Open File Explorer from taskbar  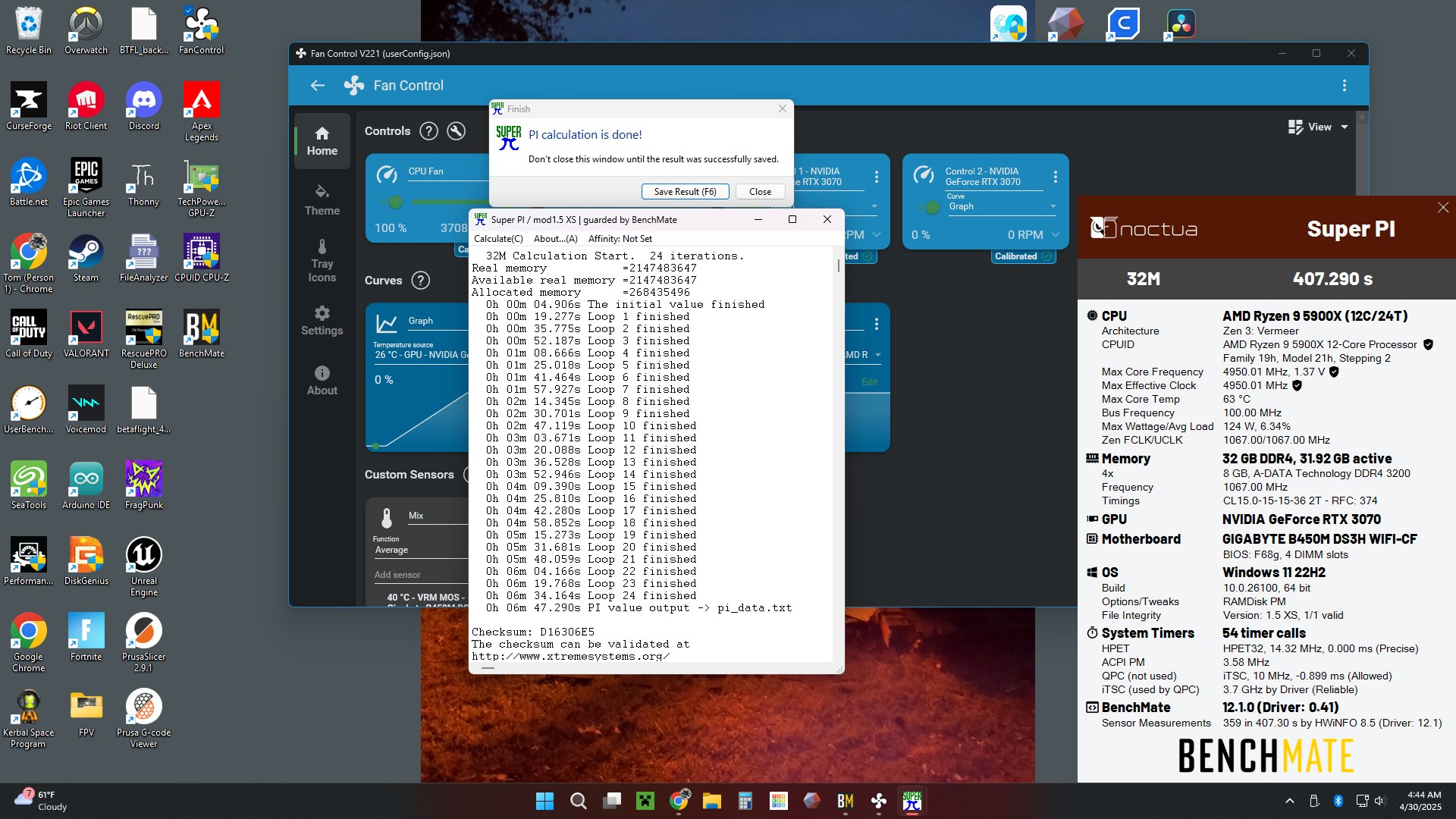(711, 801)
